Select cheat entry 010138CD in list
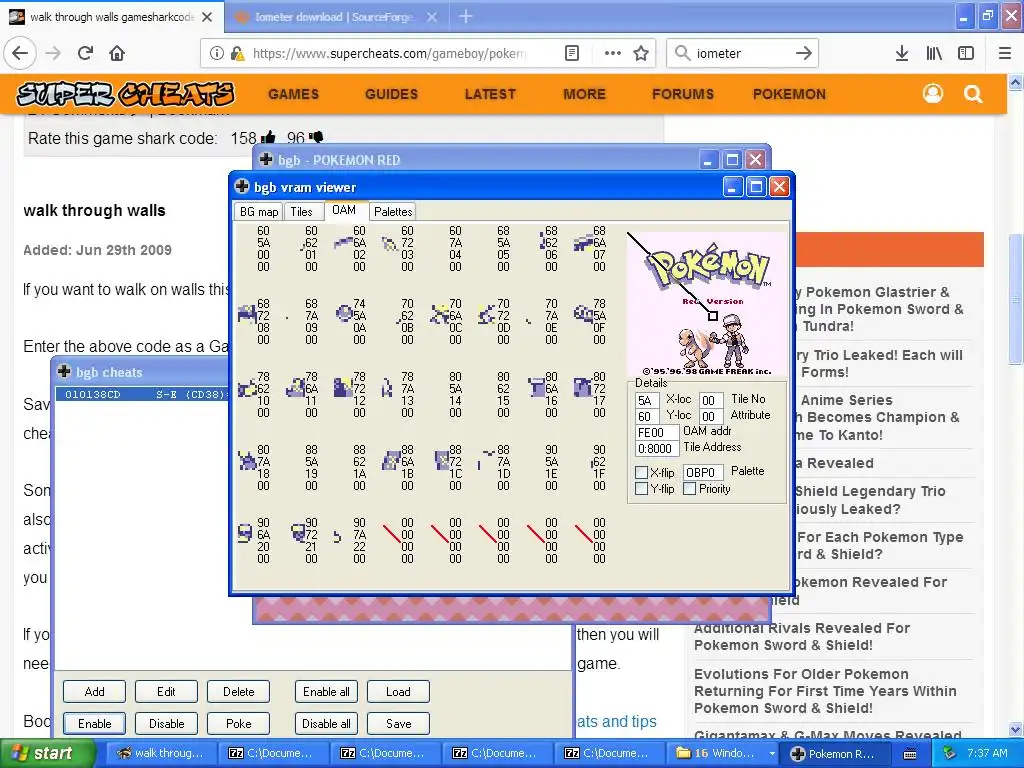Image resolution: width=1024 pixels, height=768 pixels. point(142,394)
